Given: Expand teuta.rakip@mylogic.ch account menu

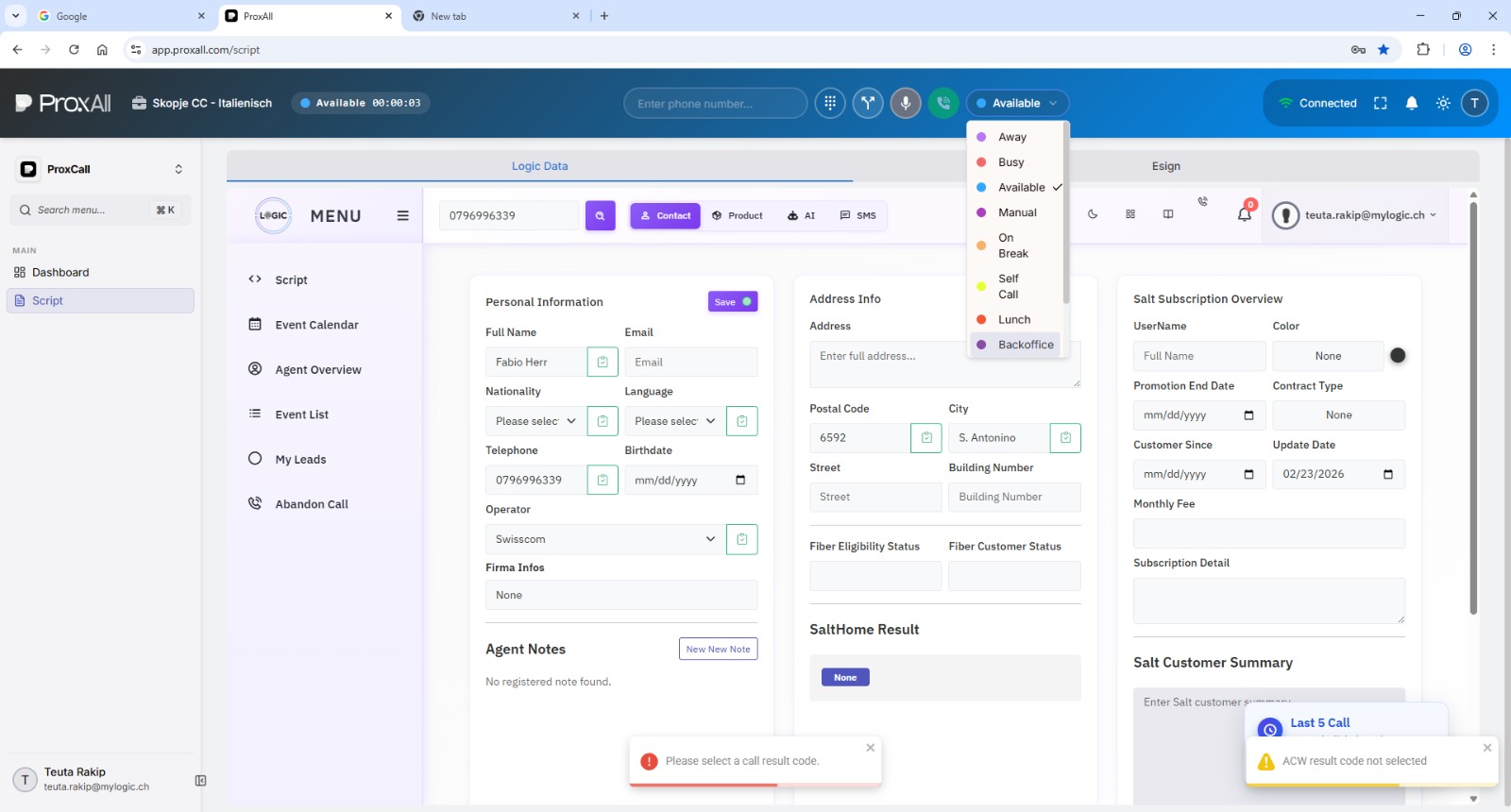Looking at the screenshot, I should pos(1354,215).
